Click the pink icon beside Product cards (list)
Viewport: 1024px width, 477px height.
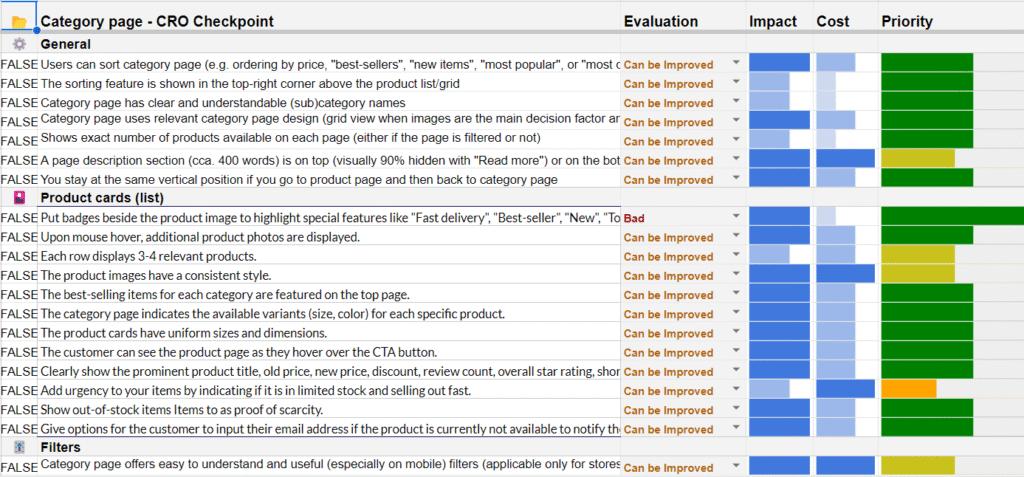tap(19, 198)
